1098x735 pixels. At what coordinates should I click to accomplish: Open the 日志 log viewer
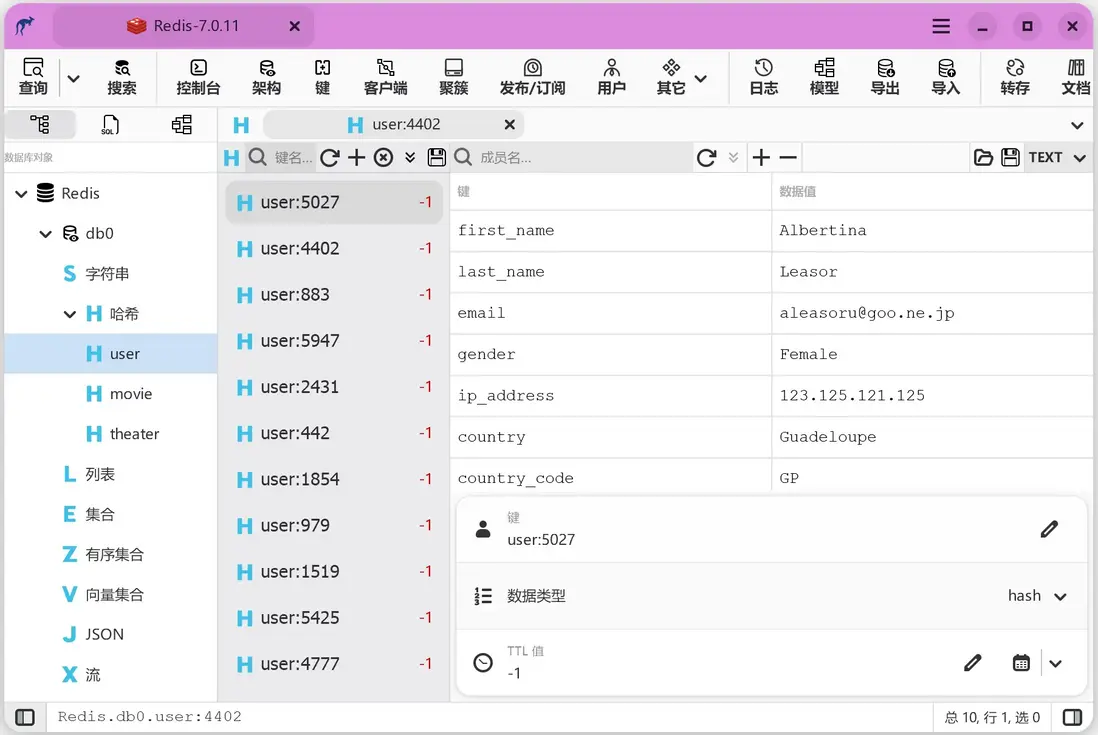(x=763, y=77)
